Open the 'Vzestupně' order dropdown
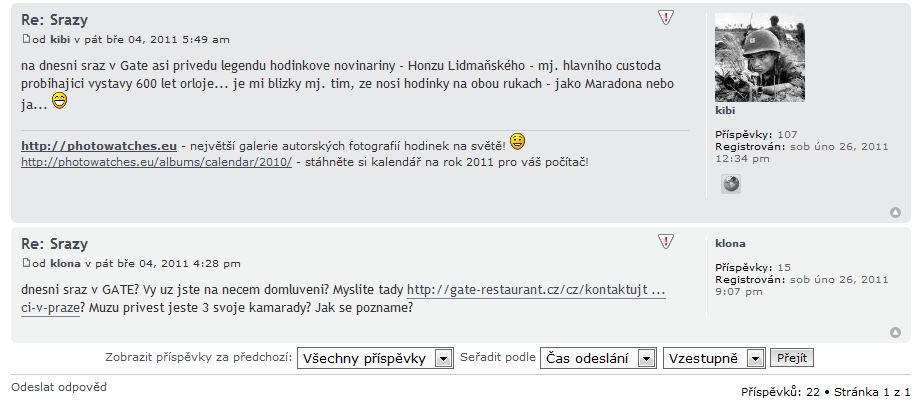This screenshot has height=410, width=919. (x=714, y=358)
